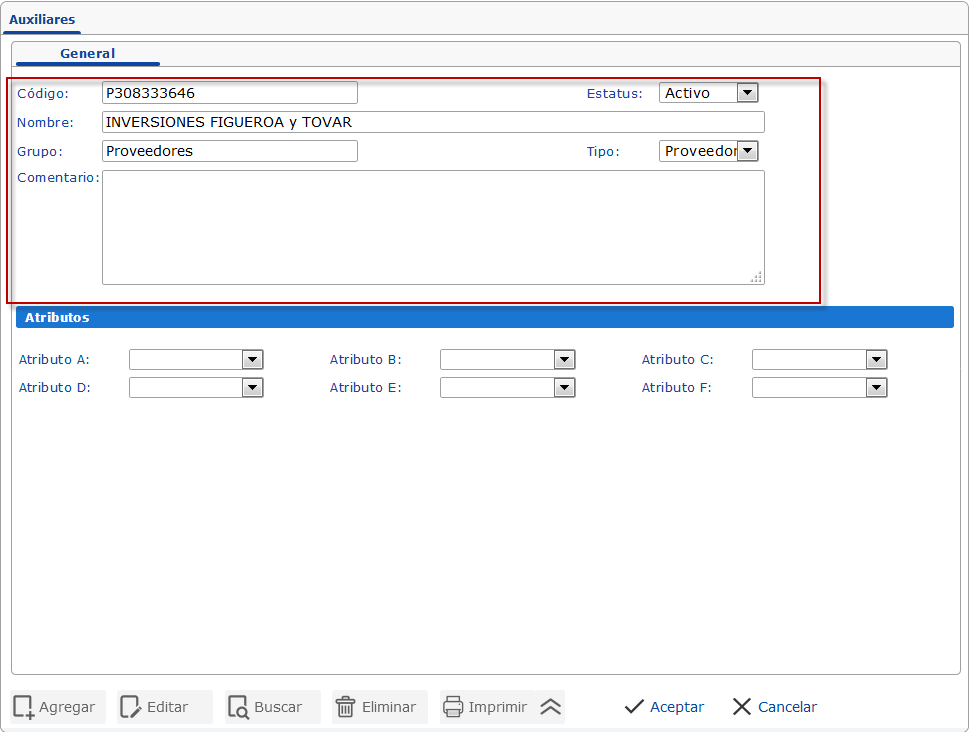Click the Buscar magnifier icon
The width and height of the screenshot is (973, 732).
pos(241,707)
